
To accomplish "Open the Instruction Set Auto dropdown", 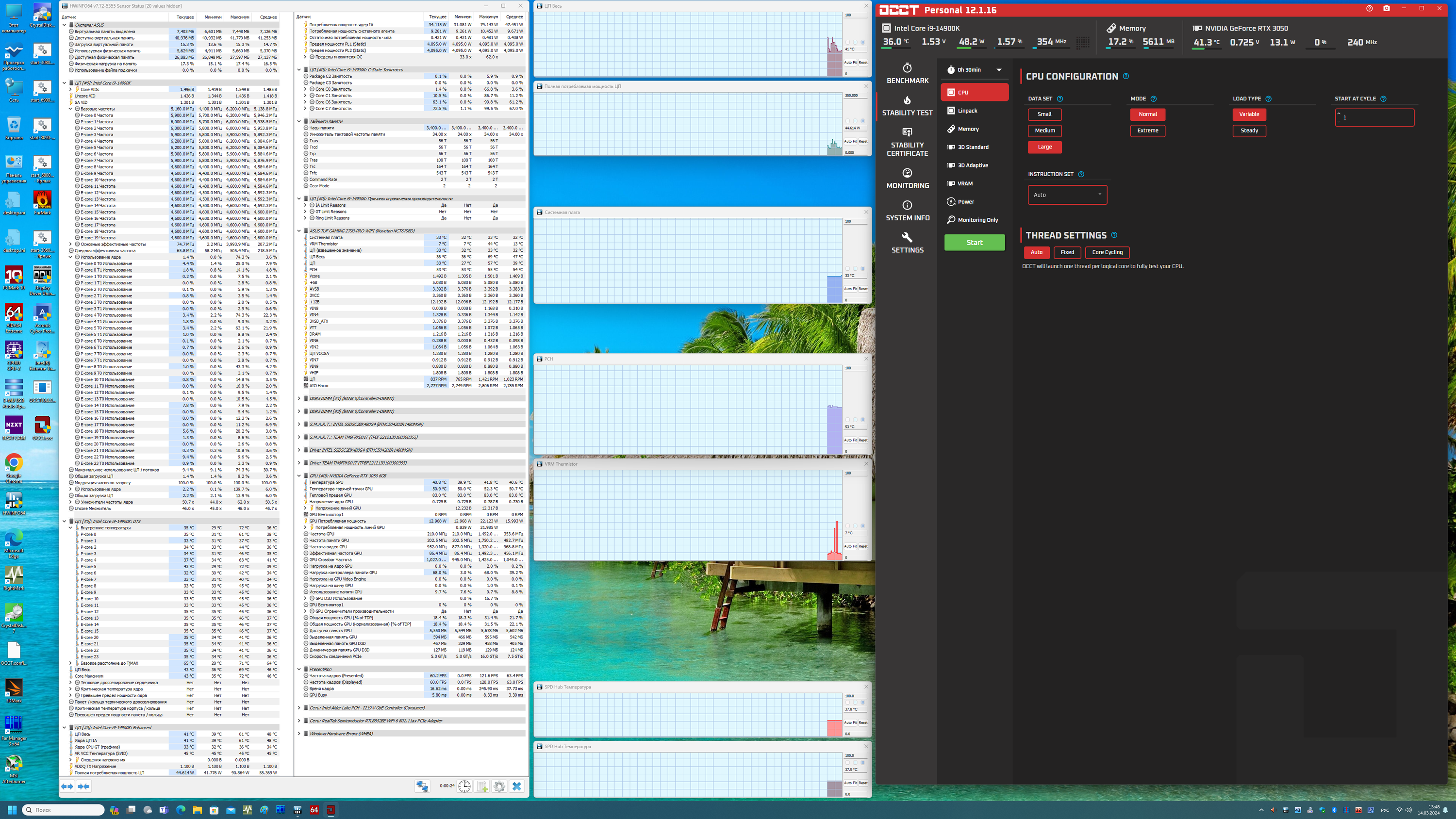I will click(x=1067, y=195).
